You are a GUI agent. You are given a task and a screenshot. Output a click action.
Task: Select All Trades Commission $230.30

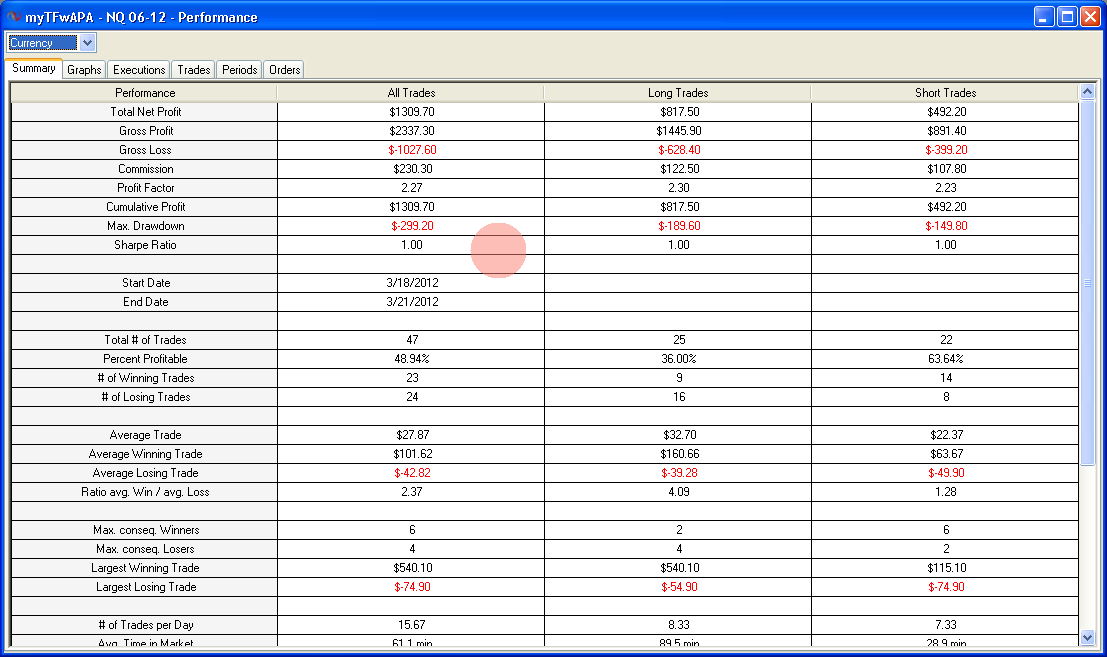(x=412, y=169)
